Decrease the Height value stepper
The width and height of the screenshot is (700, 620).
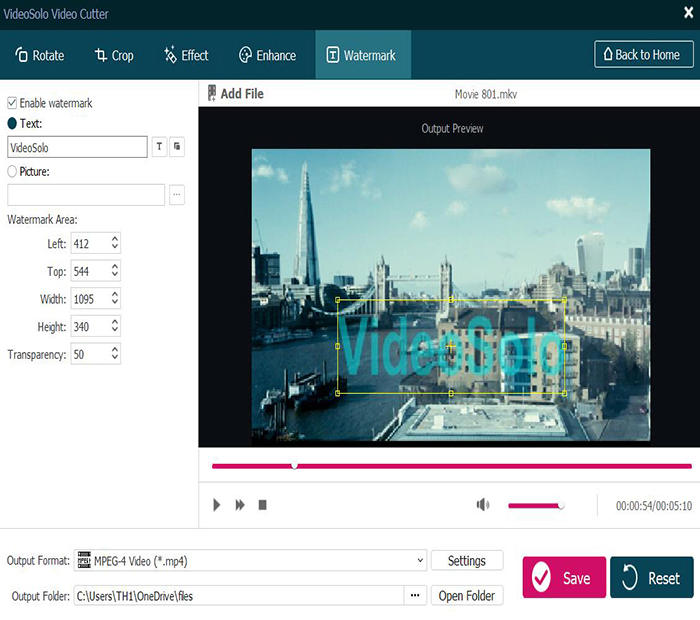coord(115,330)
